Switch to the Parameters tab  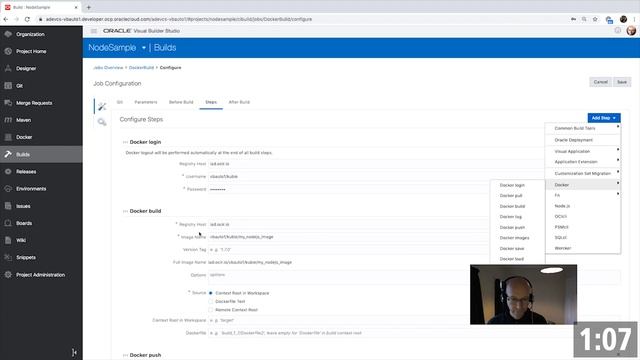coord(146,102)
